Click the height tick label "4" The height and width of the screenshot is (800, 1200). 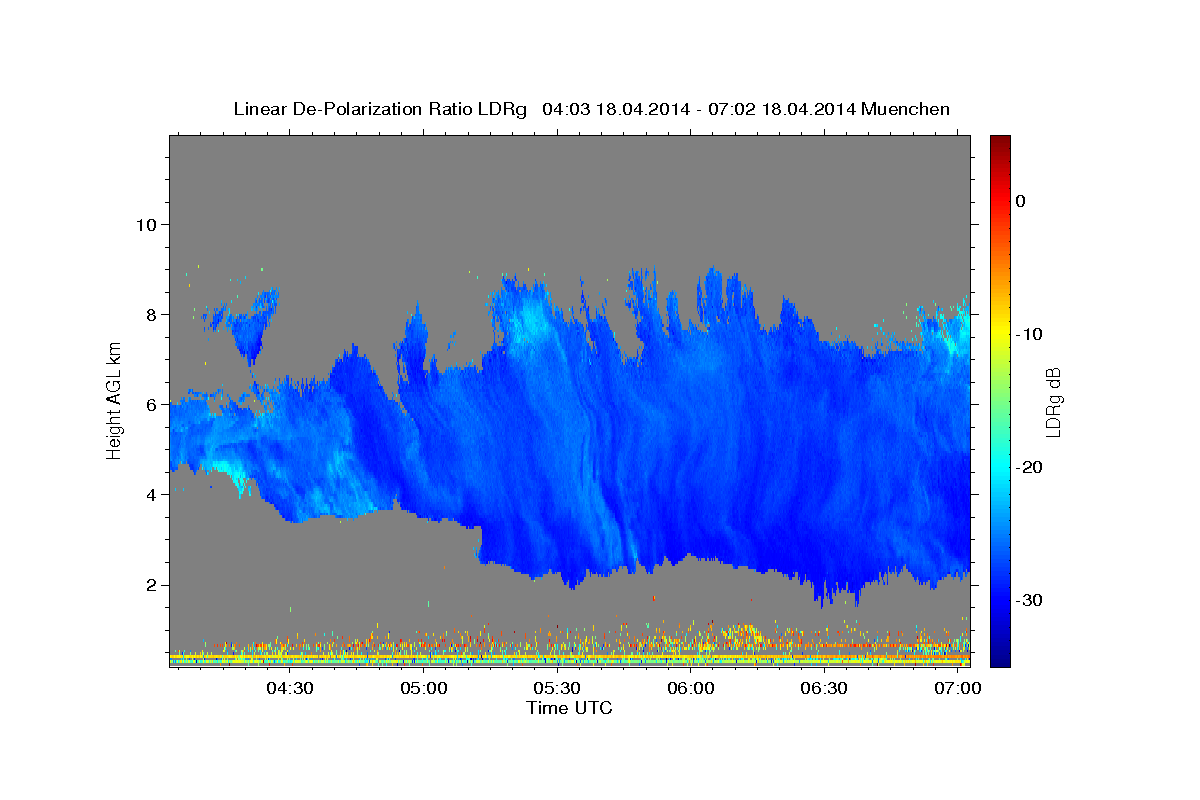[152, 495]
